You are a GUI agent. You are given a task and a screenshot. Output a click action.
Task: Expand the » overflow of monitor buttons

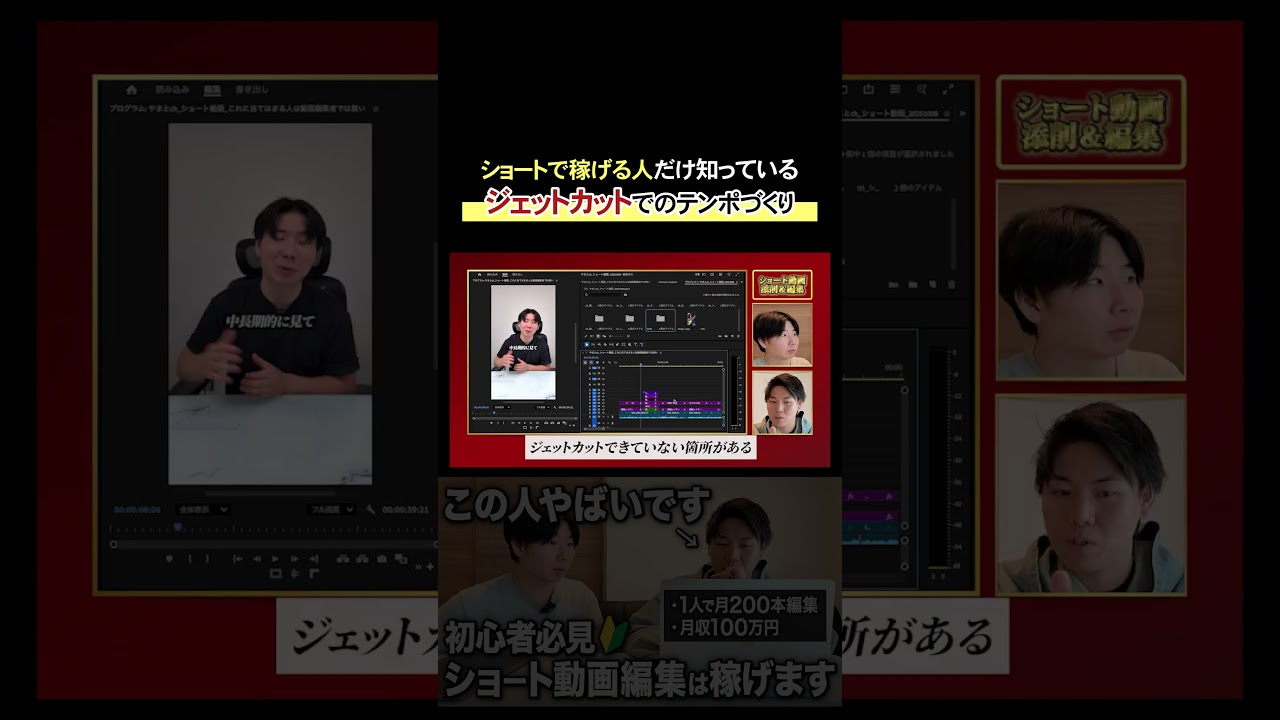click(418, 567)
